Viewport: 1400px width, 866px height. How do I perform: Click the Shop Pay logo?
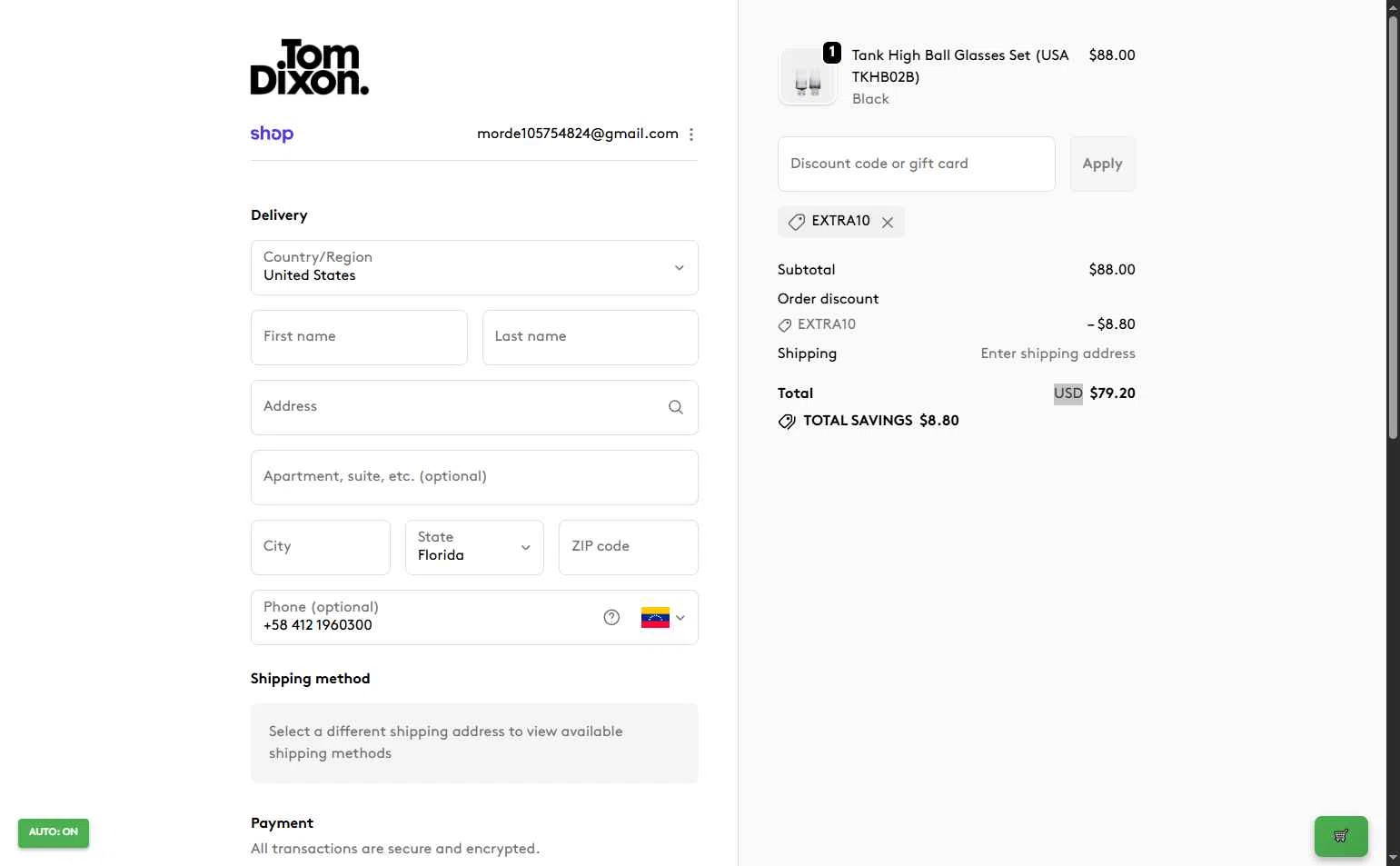tap(272, 134)
